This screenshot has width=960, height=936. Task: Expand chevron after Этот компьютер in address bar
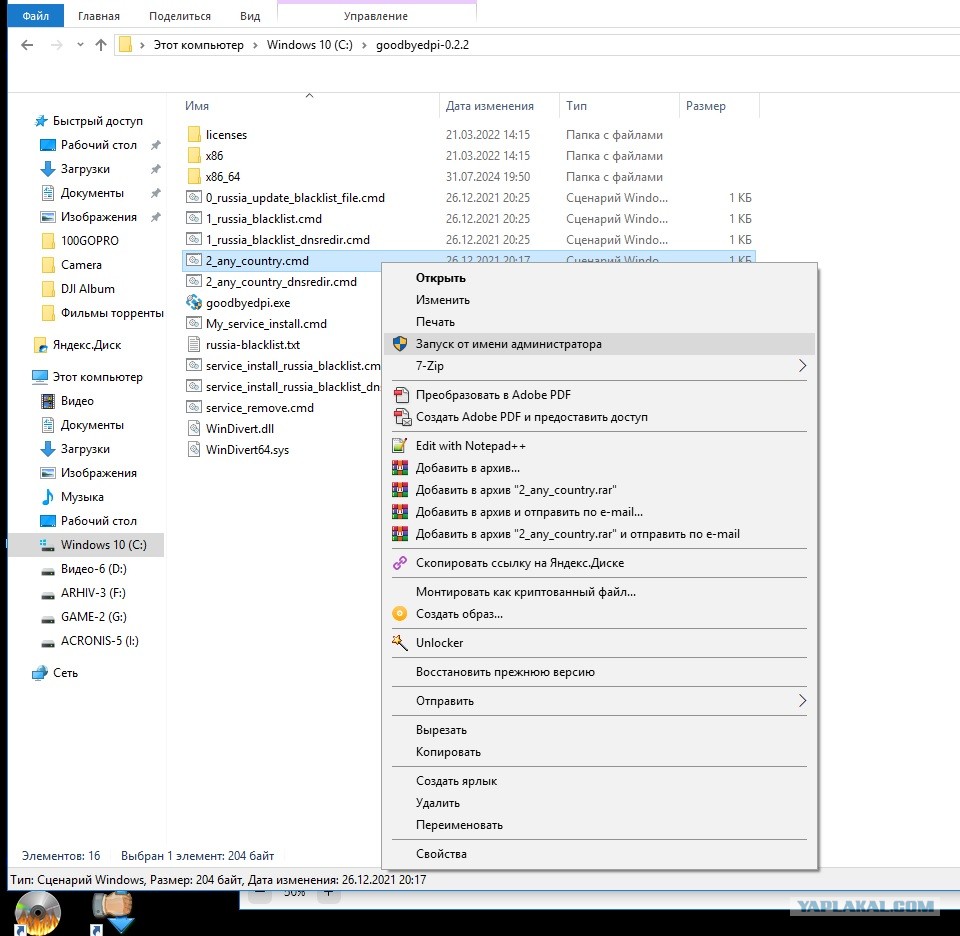coord(255,45)
